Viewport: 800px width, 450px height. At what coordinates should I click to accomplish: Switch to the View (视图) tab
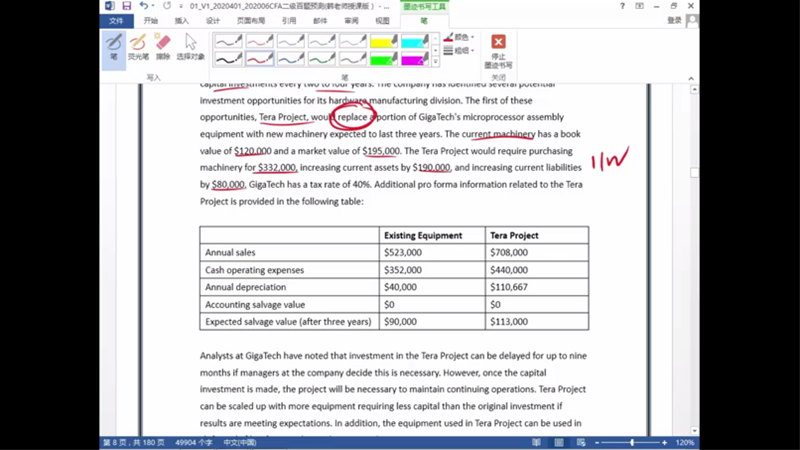(382, 21)
